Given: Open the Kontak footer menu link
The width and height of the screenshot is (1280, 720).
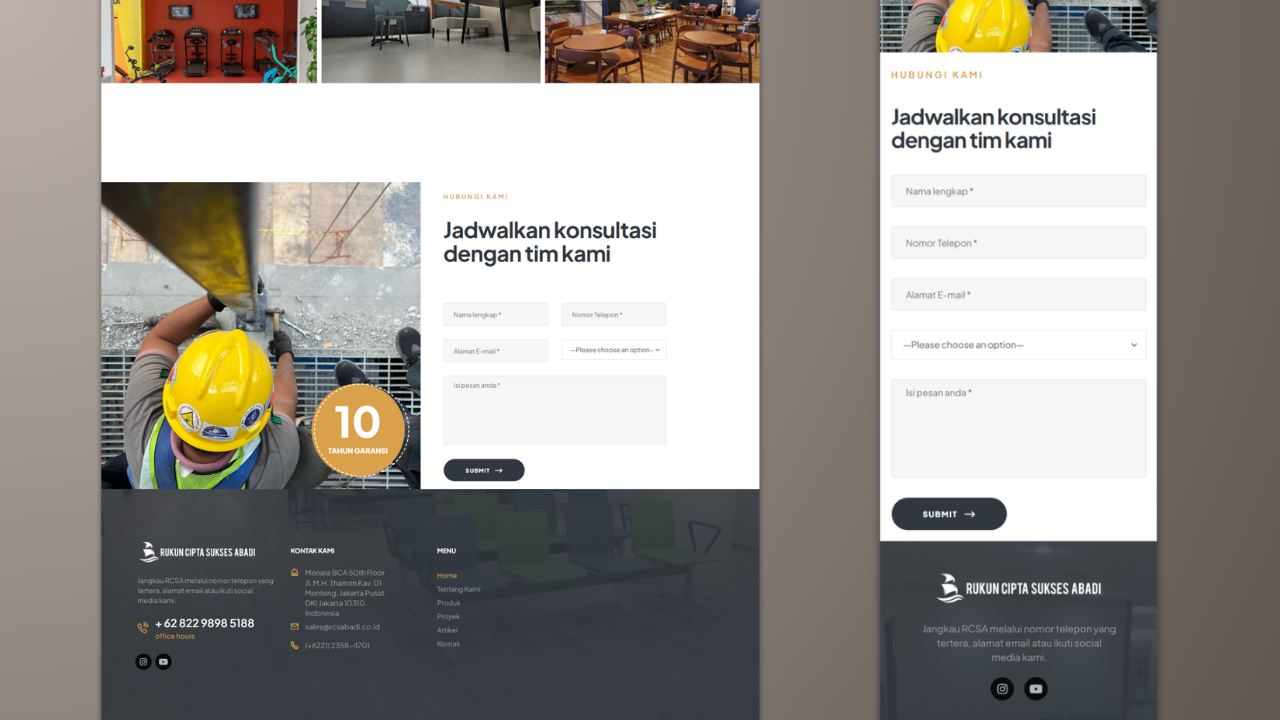Looking at the screenshot, I should coord(448,644).
